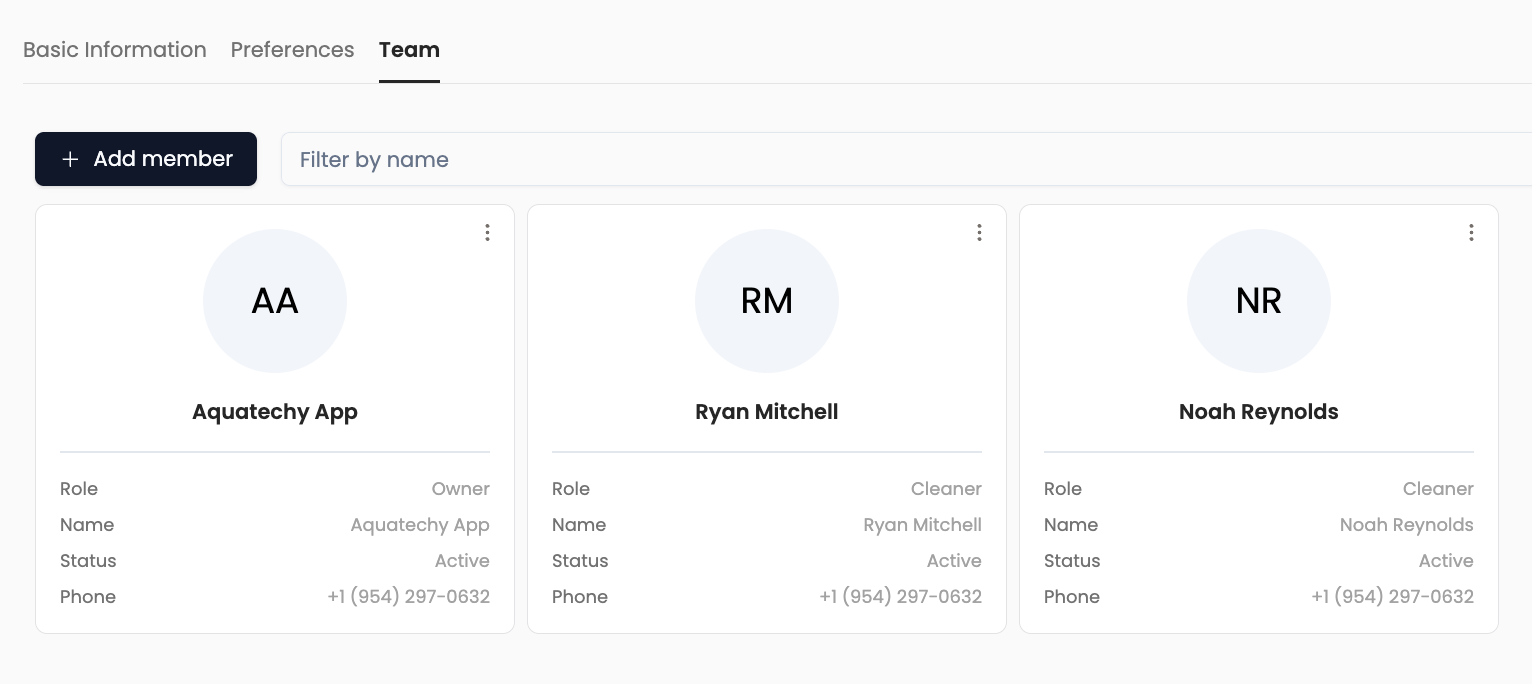Open Aquatechy App card's three-dot menu
This screenshot has width=1532, height=684.
pos(487,232)
